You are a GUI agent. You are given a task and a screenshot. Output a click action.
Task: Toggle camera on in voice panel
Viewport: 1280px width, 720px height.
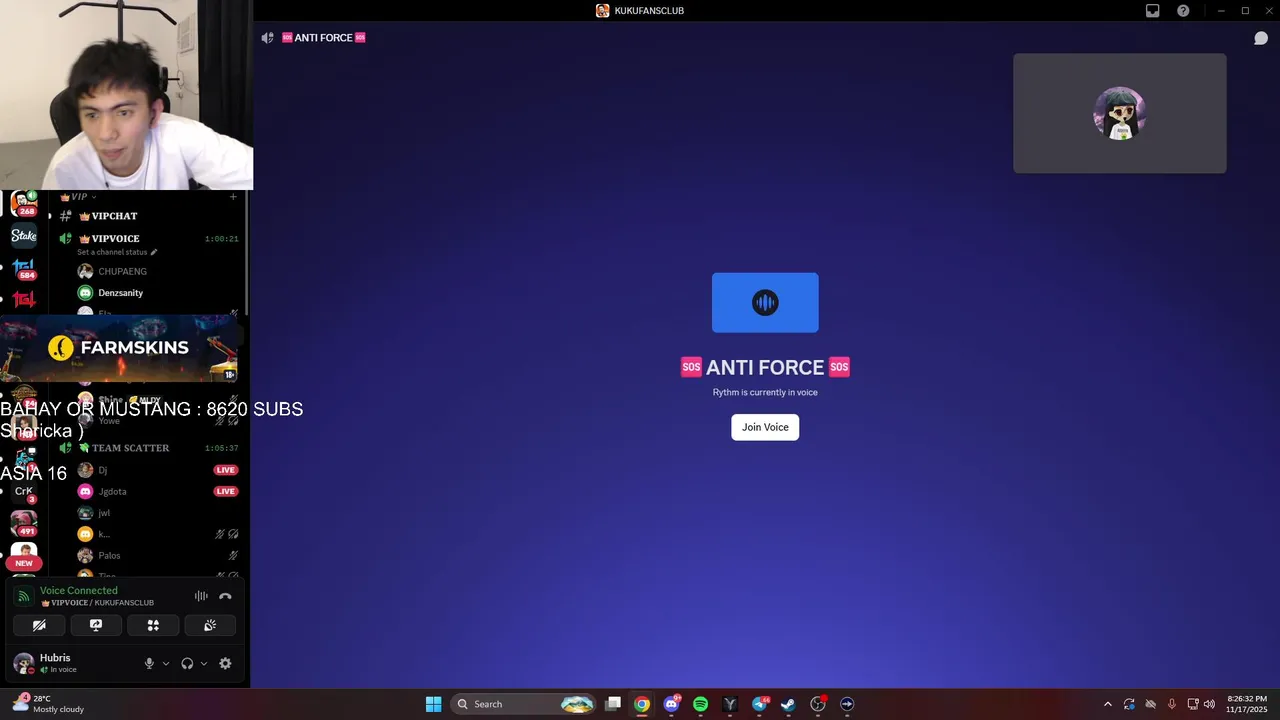click(39, 625)
